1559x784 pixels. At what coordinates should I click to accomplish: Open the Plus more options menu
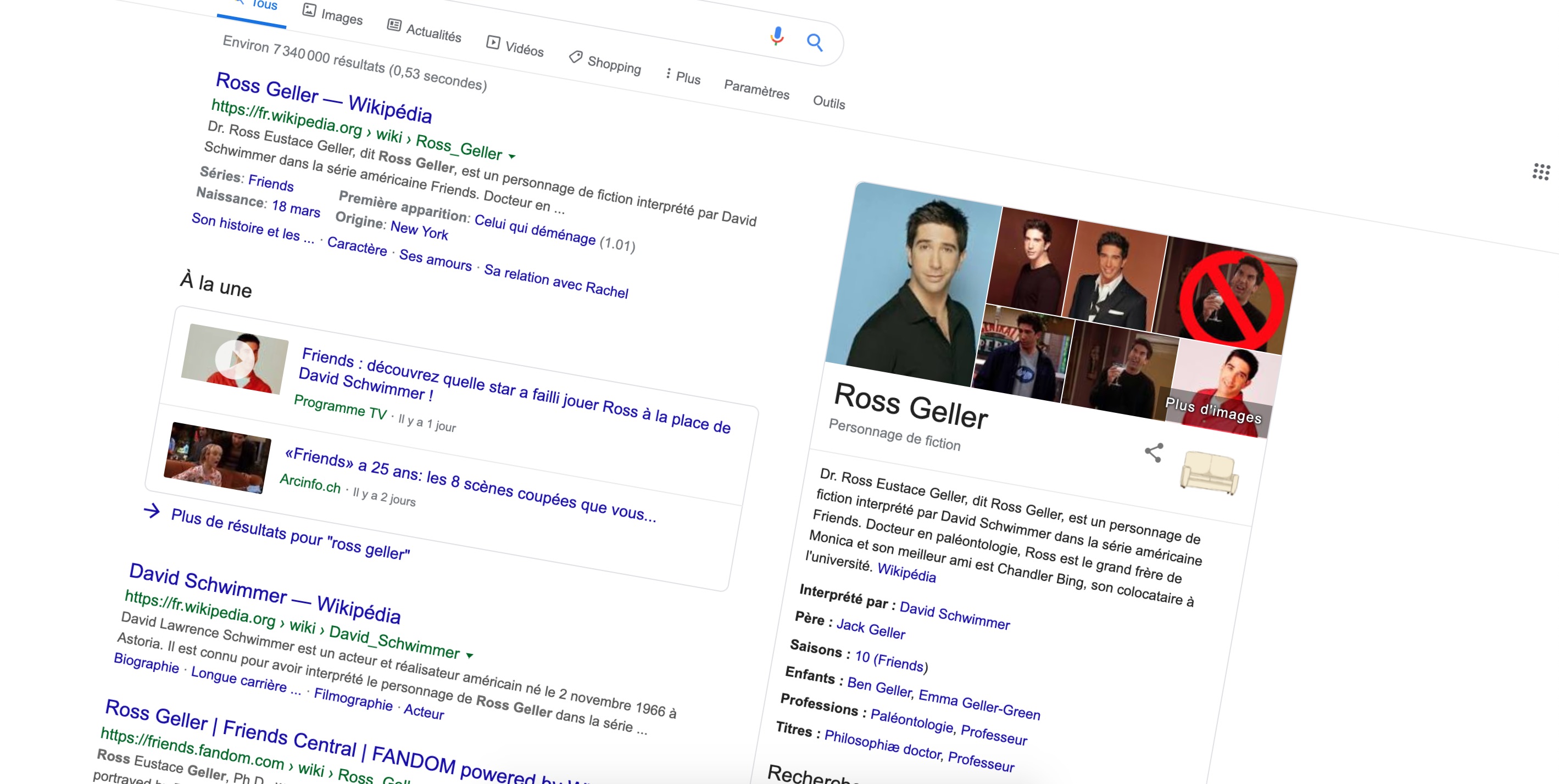(683, 77)
